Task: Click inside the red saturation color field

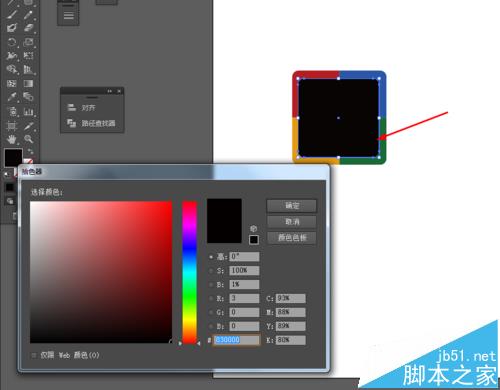Action: pyautogui.click(x=101, y=272)
